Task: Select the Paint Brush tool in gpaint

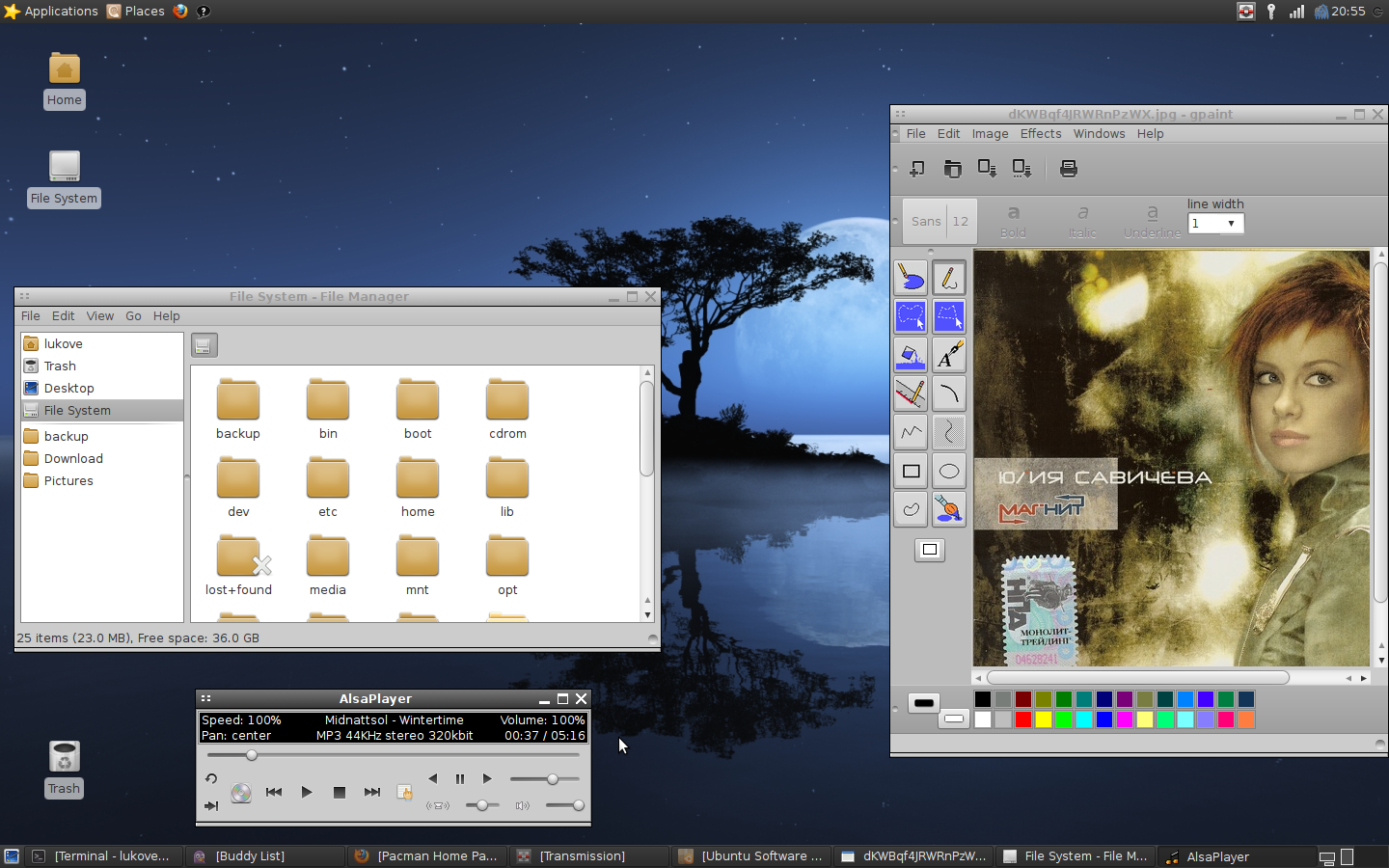Action: coord(949,509)
